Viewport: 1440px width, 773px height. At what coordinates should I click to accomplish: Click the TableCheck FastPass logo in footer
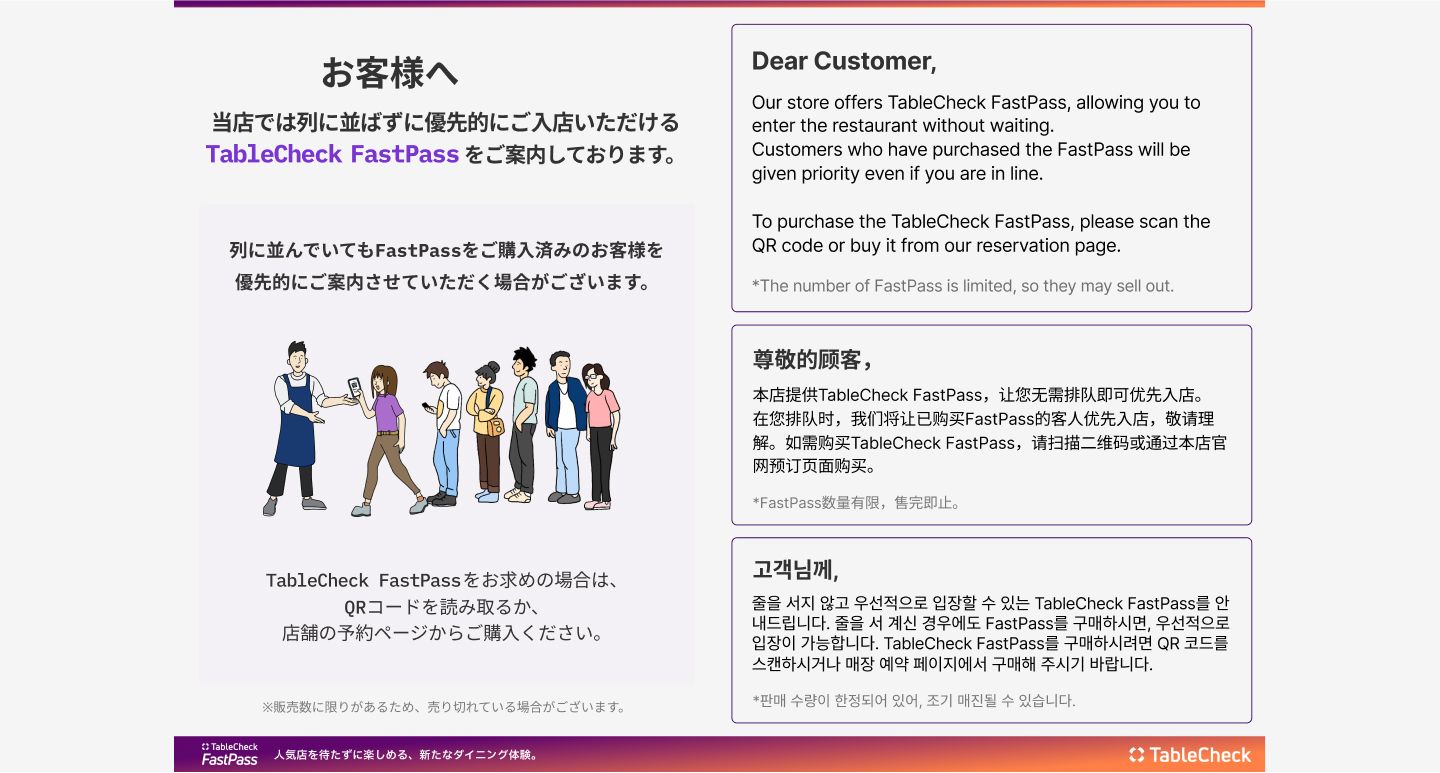[x=229, y=754]
